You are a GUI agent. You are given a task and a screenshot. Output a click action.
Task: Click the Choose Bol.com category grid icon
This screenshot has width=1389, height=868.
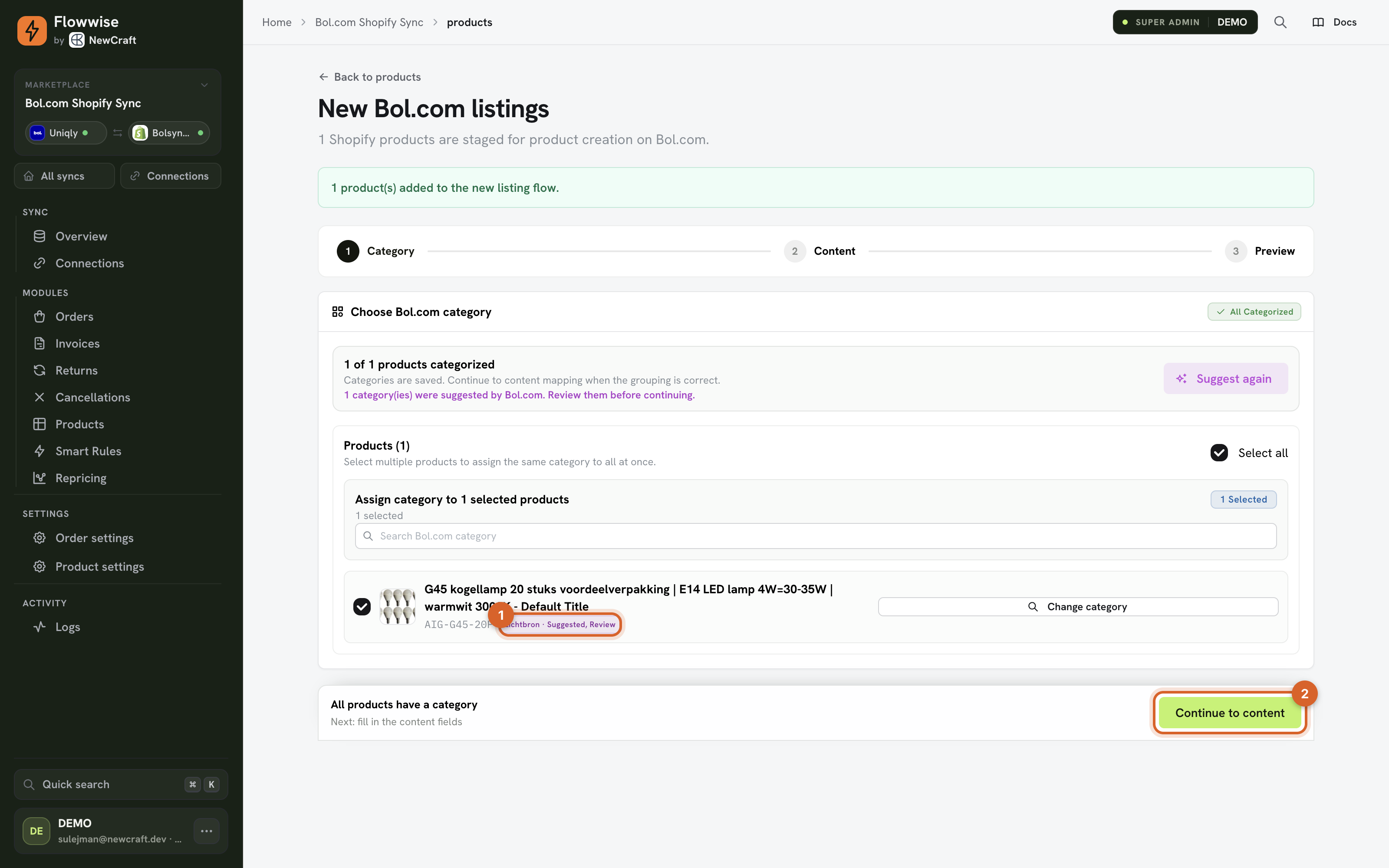click(338, 312)
